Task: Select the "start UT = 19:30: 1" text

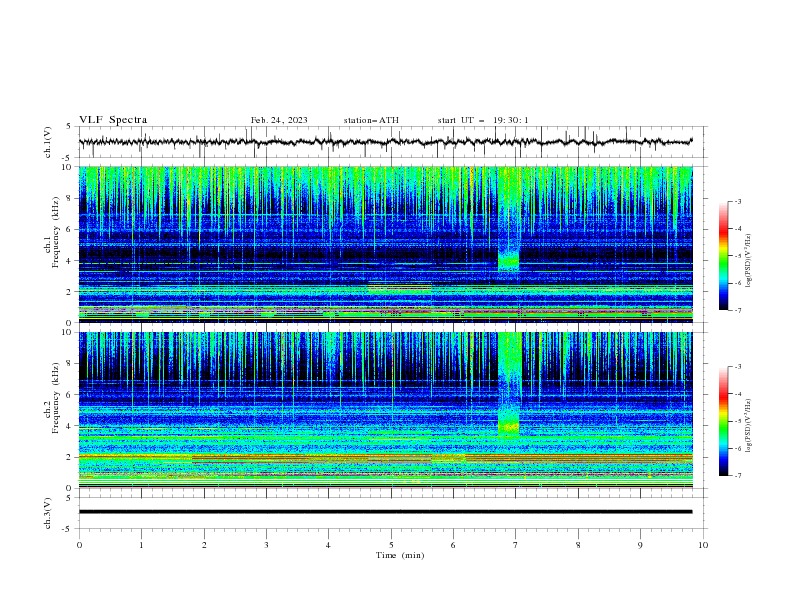Action: click(483, 120)
